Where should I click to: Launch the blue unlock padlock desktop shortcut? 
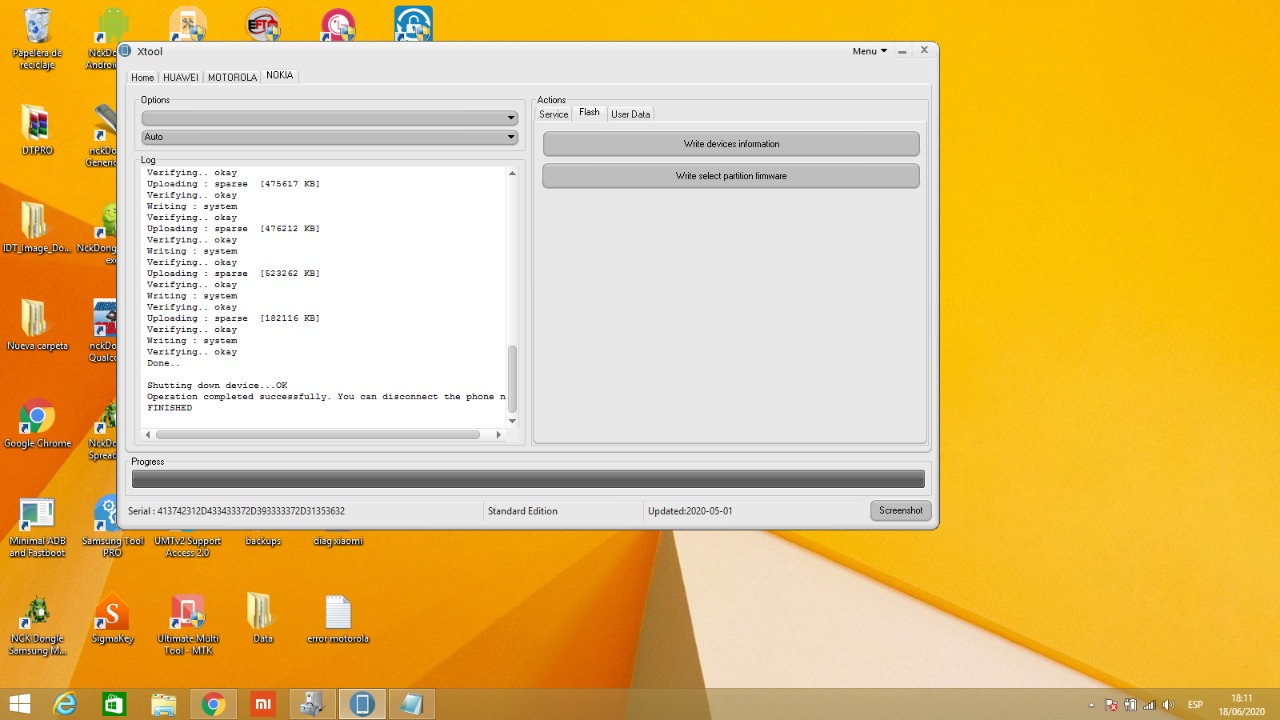pos(413,25)
